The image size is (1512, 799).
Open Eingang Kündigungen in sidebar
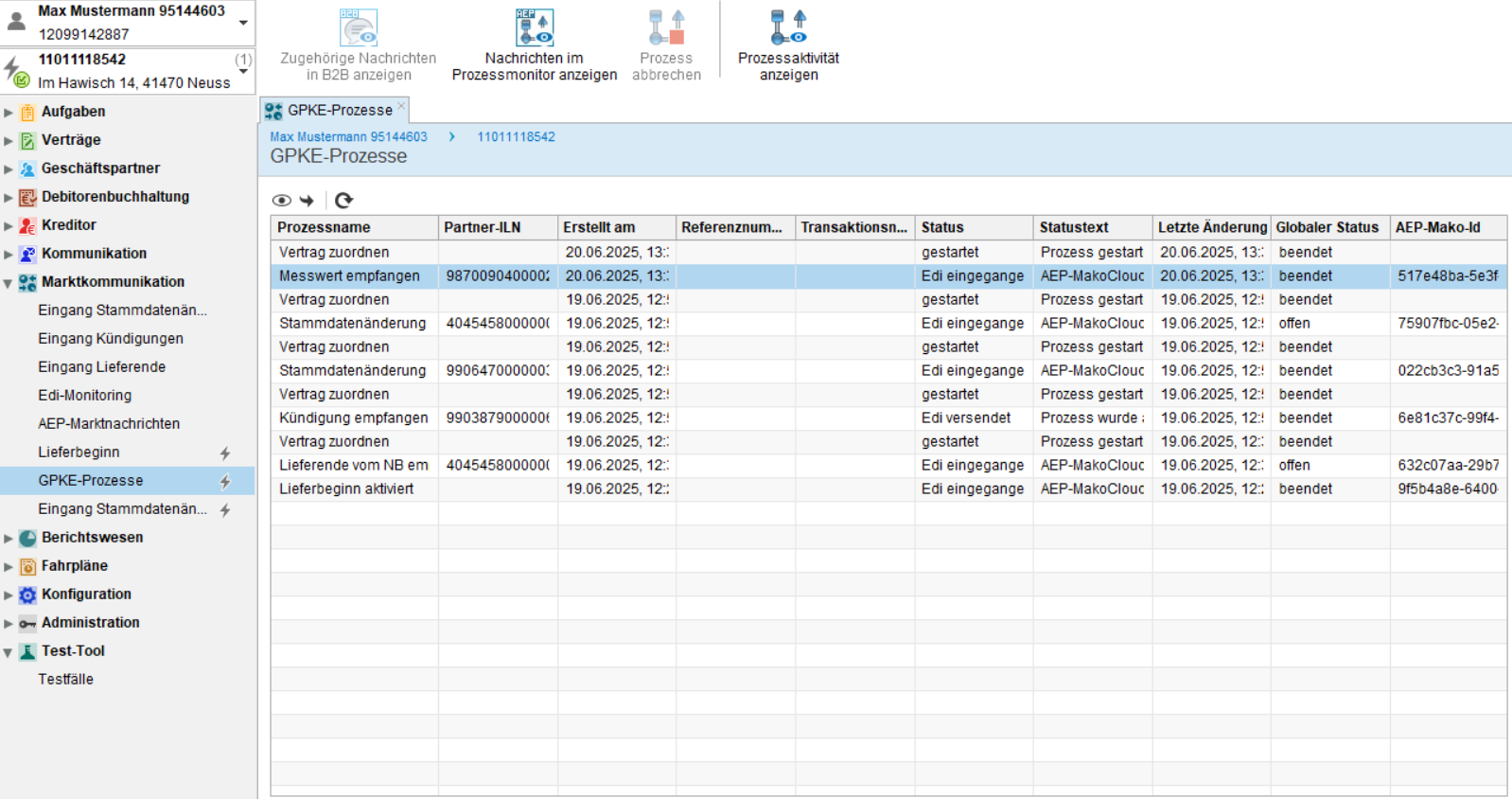(x=111, y=339)
